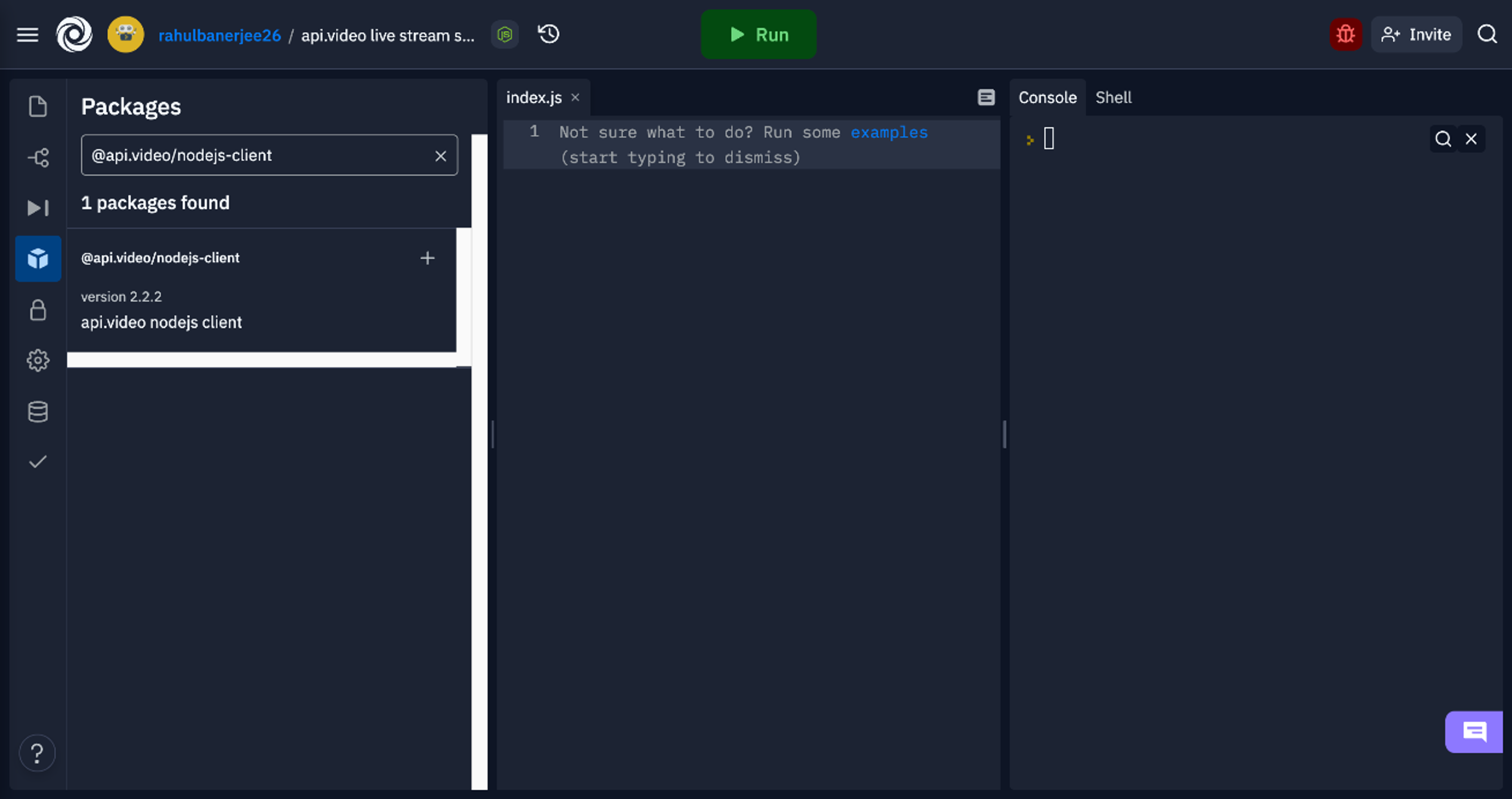
Task: Open the Files sidebar icon
Action: click(38, 106)
